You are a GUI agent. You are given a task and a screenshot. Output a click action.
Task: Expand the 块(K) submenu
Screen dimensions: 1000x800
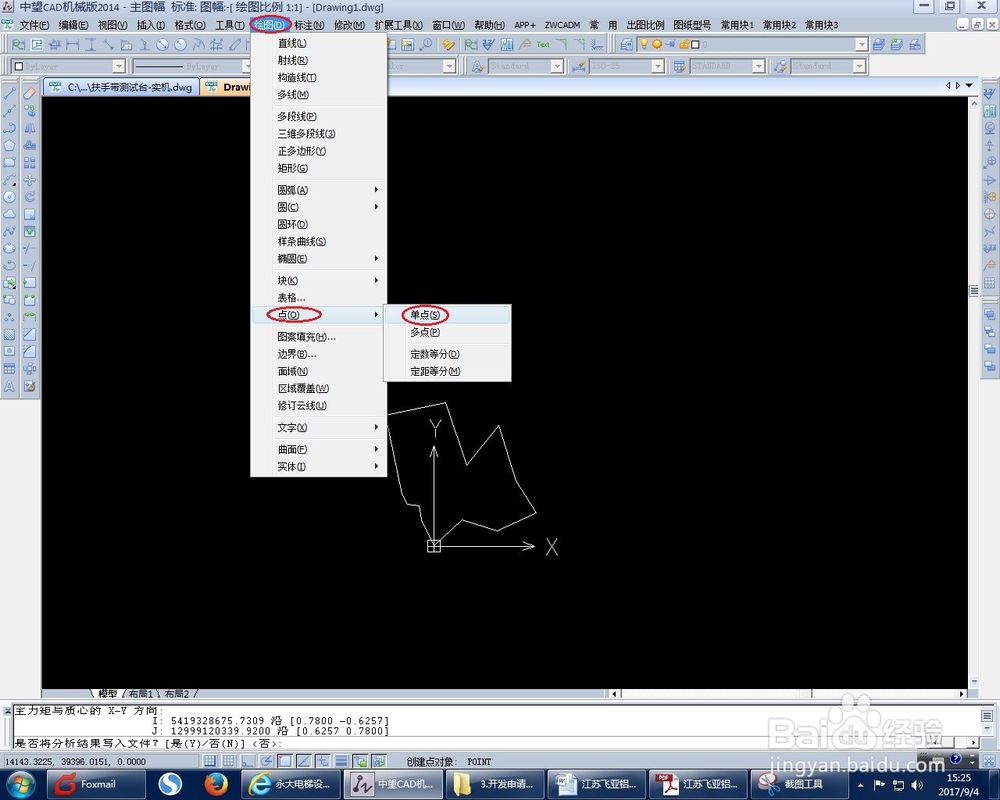pyautogui.click(x=319, y=281)
